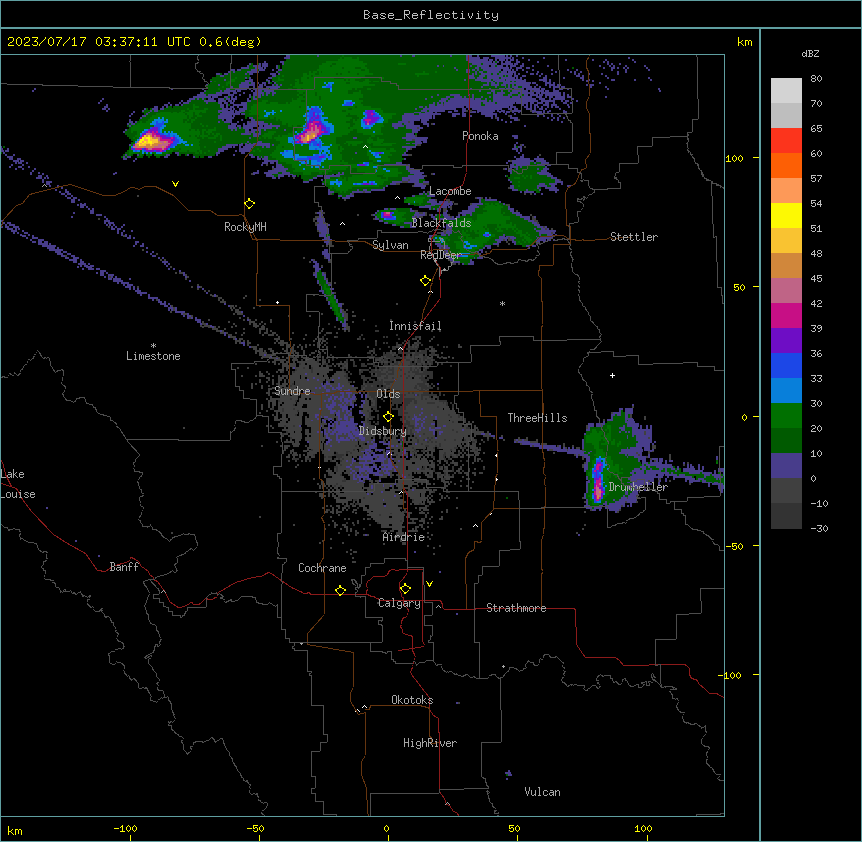862x842 pixels.
Task: Click the purple 36-39 dBZ legend swatch
Action: [786, 341]
